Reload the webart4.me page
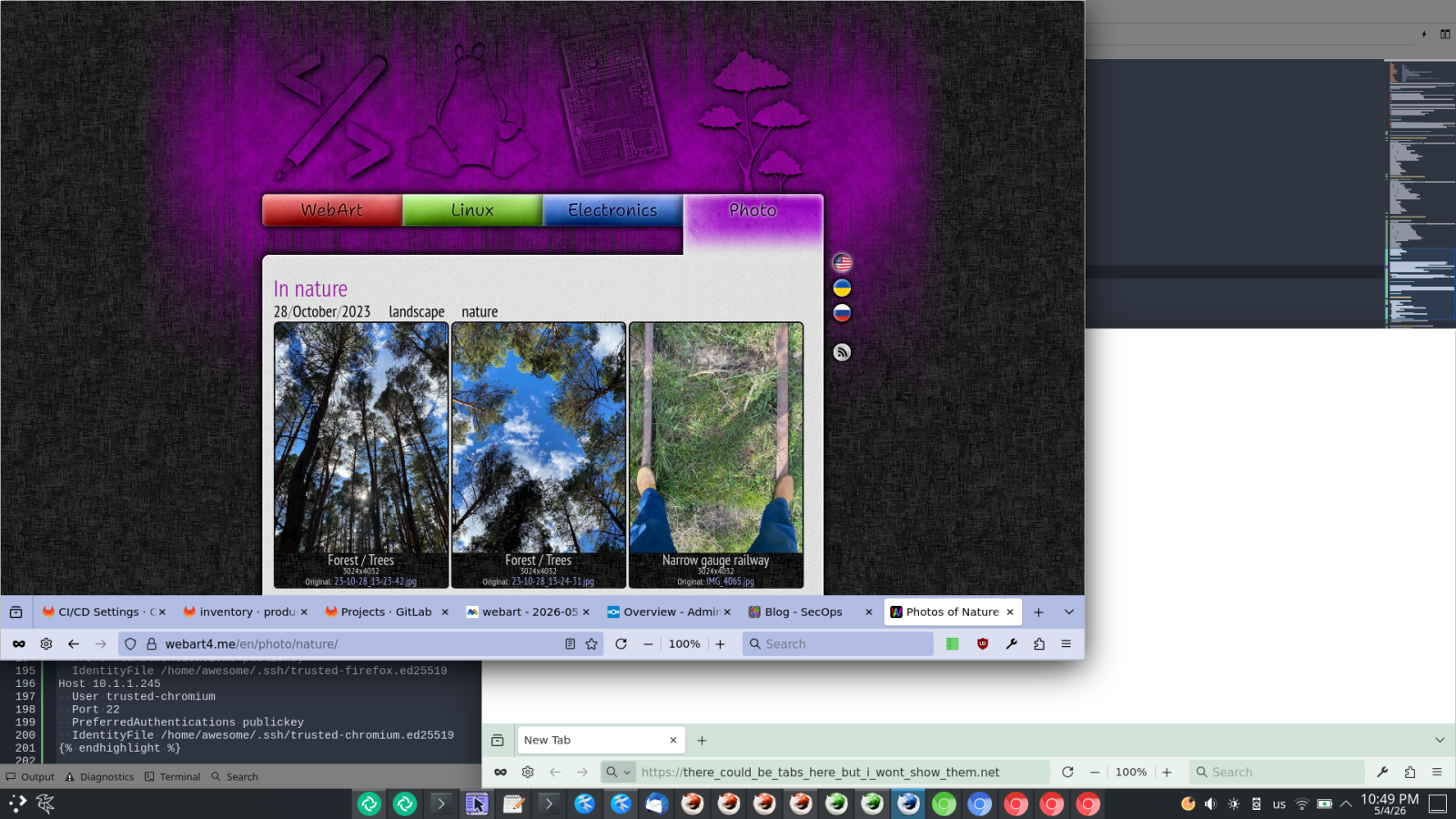 click(x=622, y=644)
